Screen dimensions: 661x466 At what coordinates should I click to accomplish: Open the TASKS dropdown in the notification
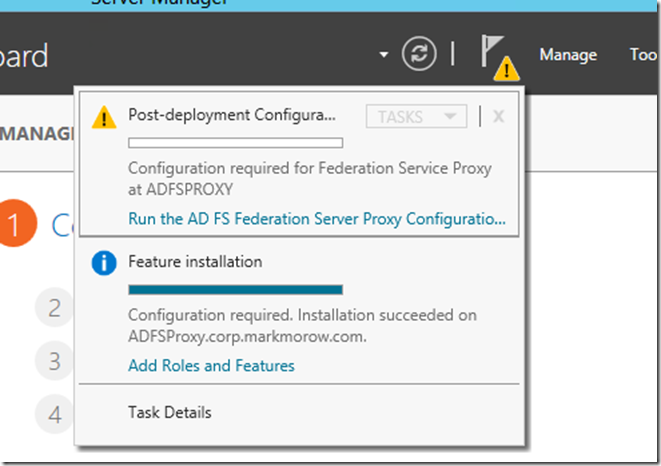pyautogui.click(x=416, y=117)
